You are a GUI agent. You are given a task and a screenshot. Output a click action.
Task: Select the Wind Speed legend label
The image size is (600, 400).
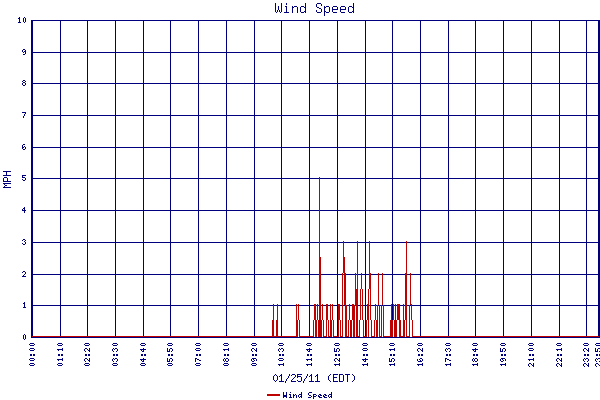pos(307,395)
